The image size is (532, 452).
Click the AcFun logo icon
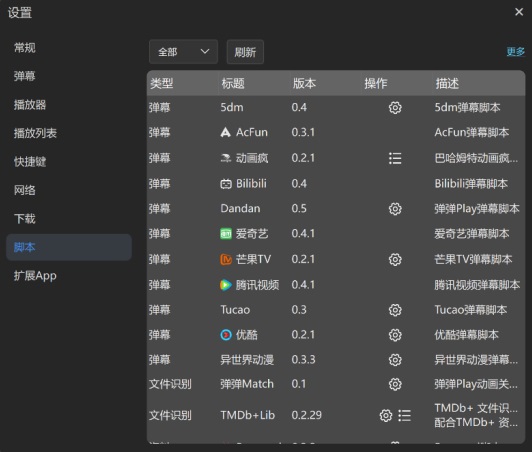(x=226, y=132)
